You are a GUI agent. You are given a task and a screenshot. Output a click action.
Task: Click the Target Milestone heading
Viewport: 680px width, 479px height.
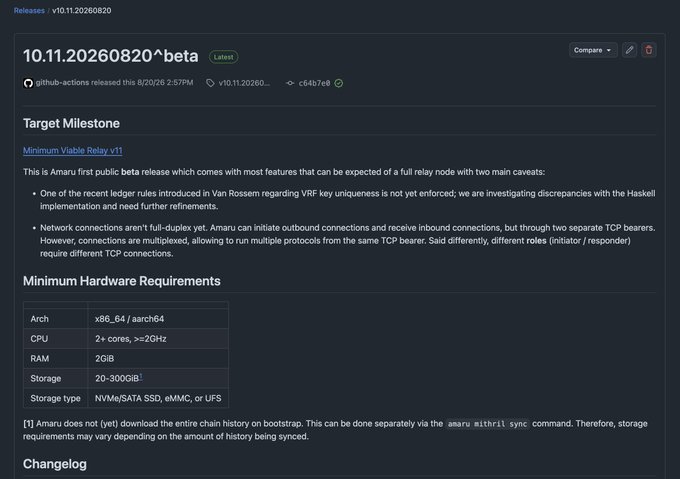click(71, 123)
